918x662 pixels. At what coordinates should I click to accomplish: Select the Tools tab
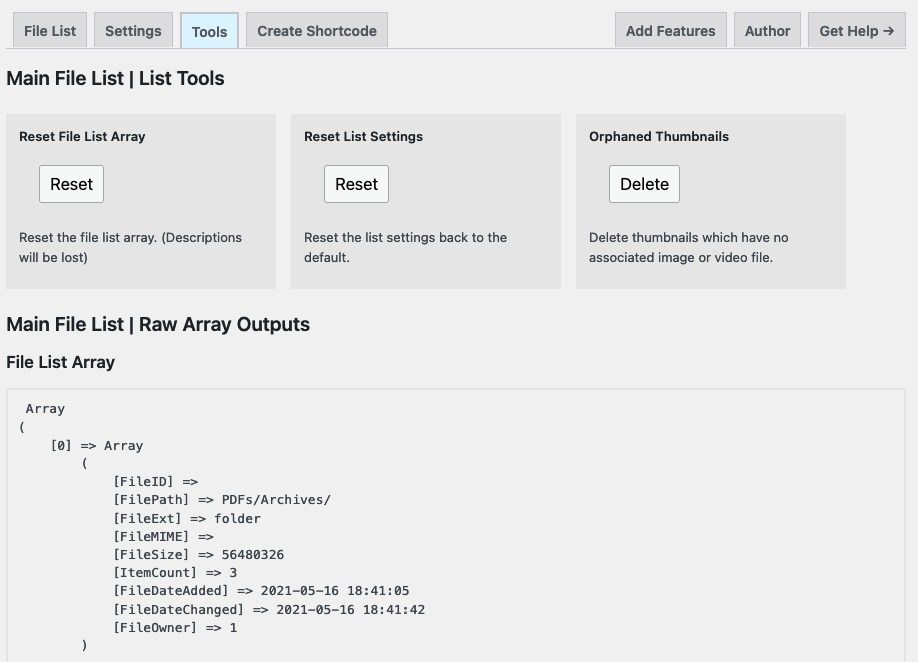point(209,31)
